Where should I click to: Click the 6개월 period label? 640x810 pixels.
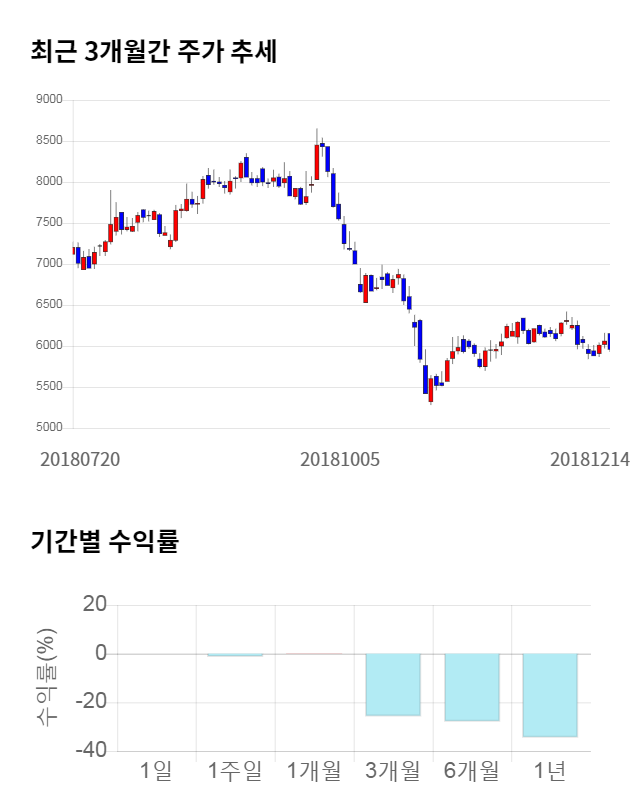click(x=472, y=771)
